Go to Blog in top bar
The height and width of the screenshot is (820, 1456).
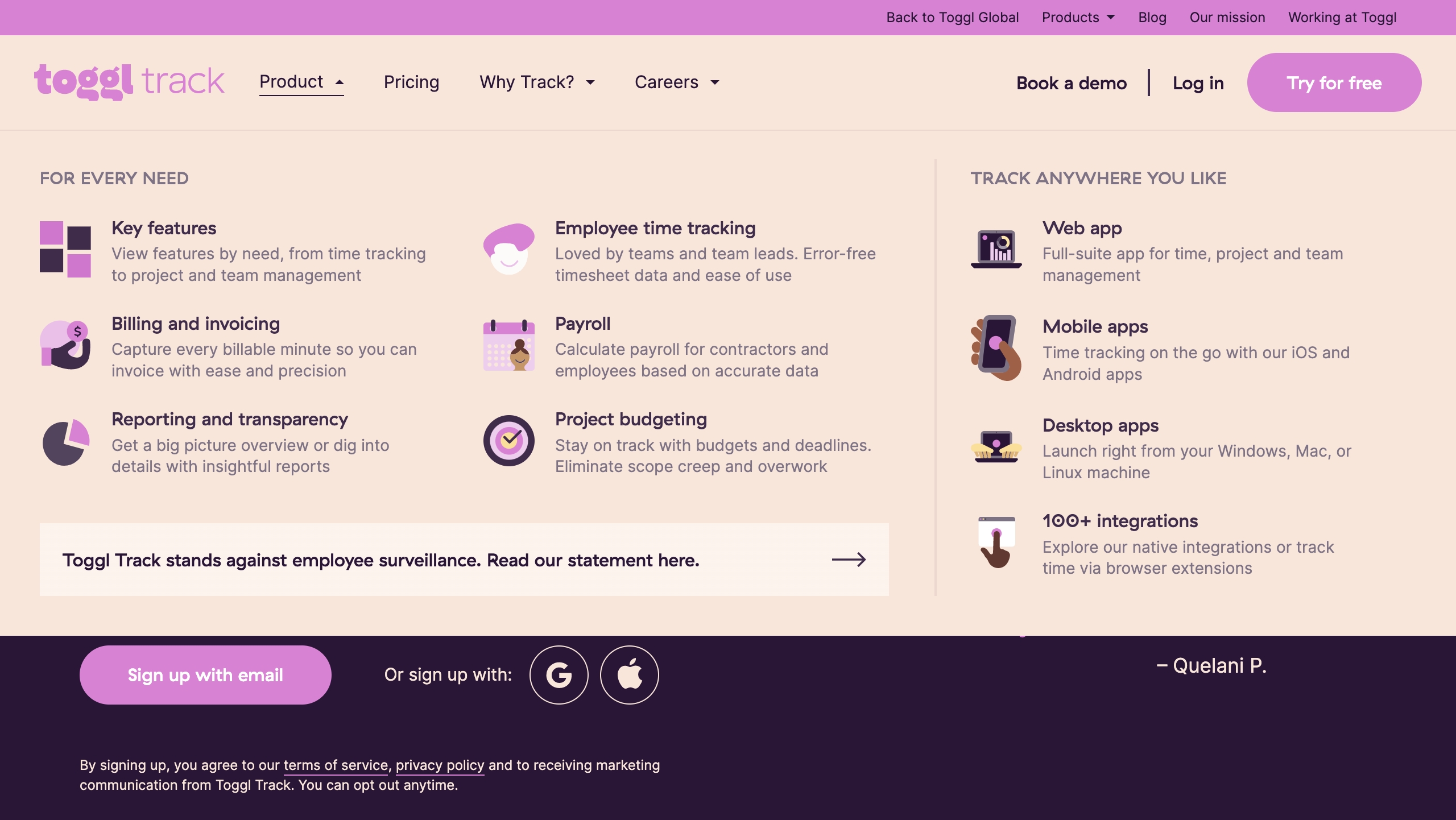(1152, 18)
